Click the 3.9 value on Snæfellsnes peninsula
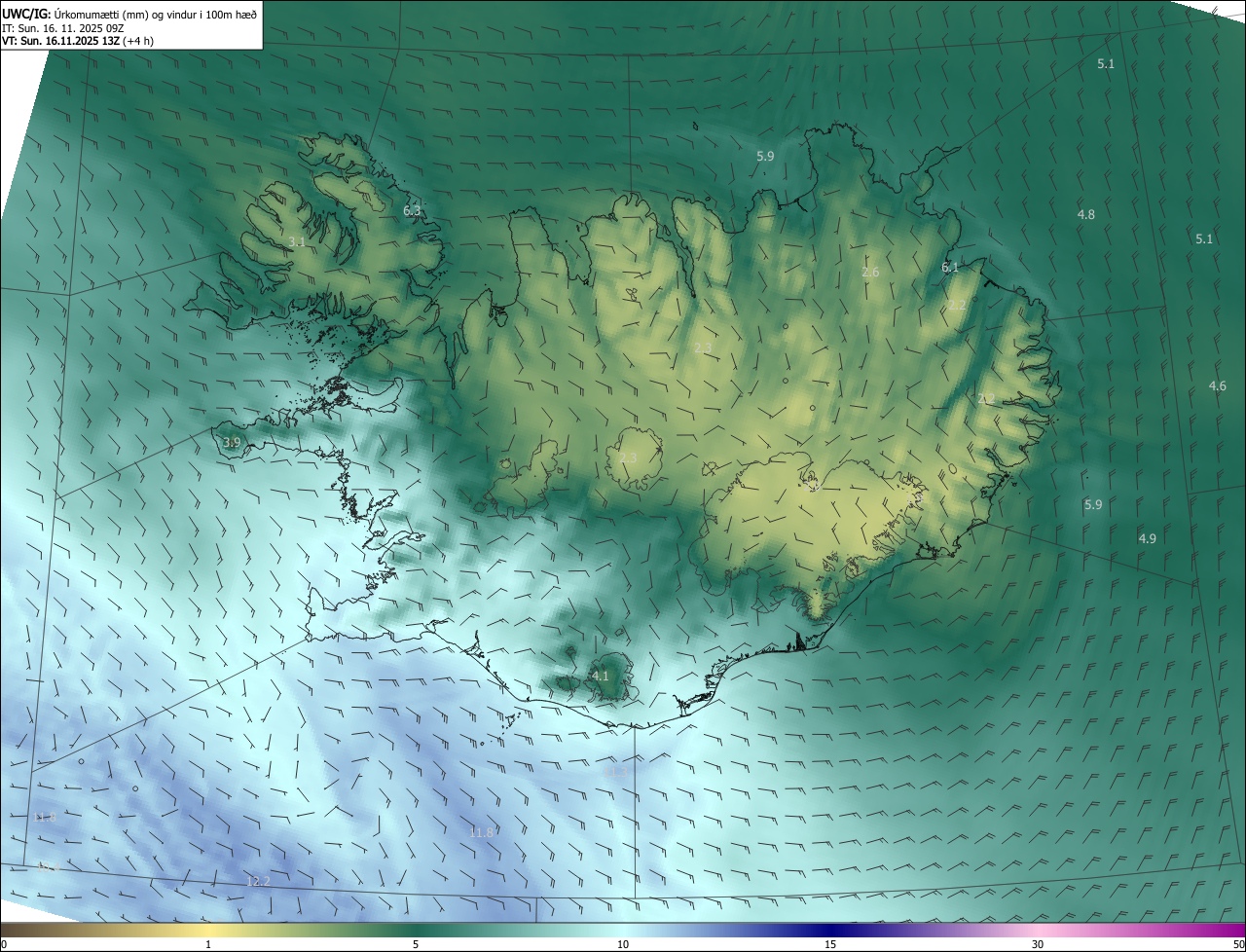1246x952 pixels. [x=232, y=443]
